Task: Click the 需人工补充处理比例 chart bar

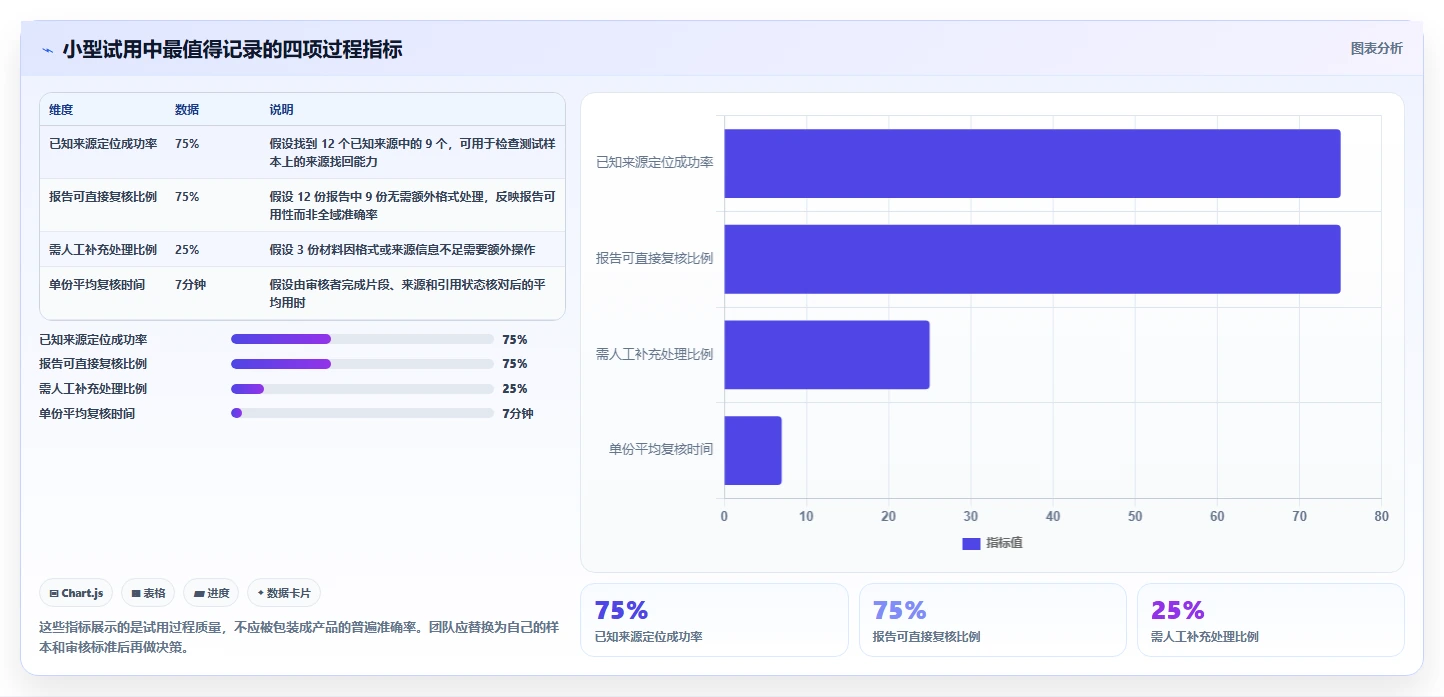Action: pos(827,354)
